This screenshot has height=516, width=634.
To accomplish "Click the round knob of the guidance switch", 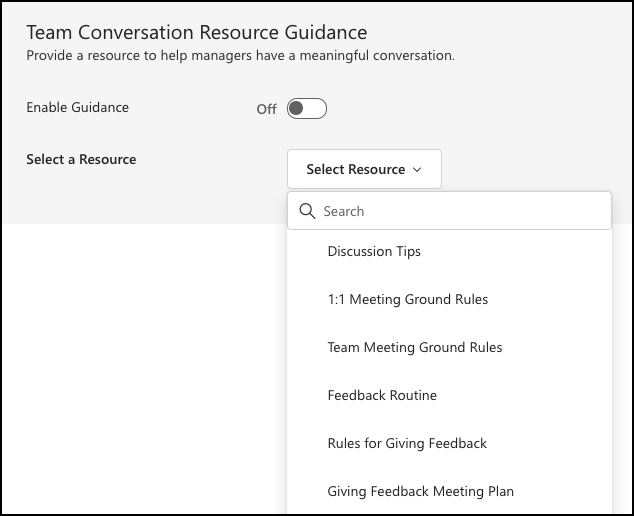I will tap(297, 109).
